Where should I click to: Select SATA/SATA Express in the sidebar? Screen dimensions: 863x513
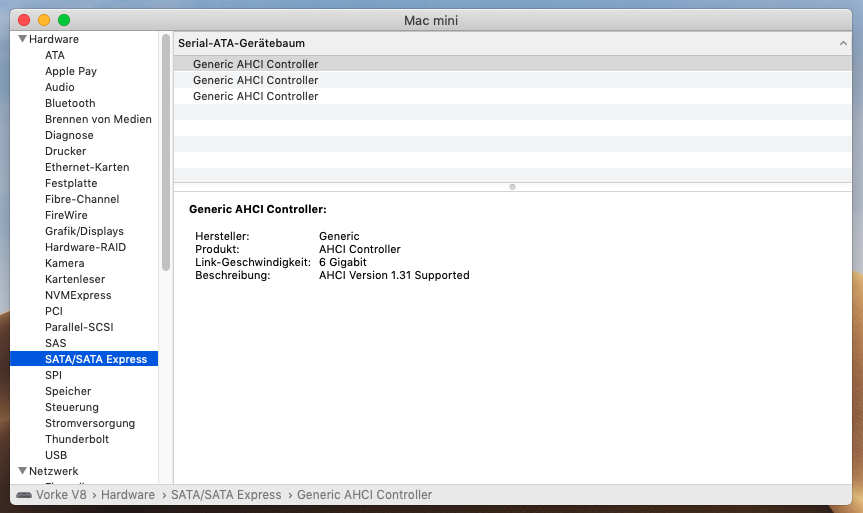[84, 359]
